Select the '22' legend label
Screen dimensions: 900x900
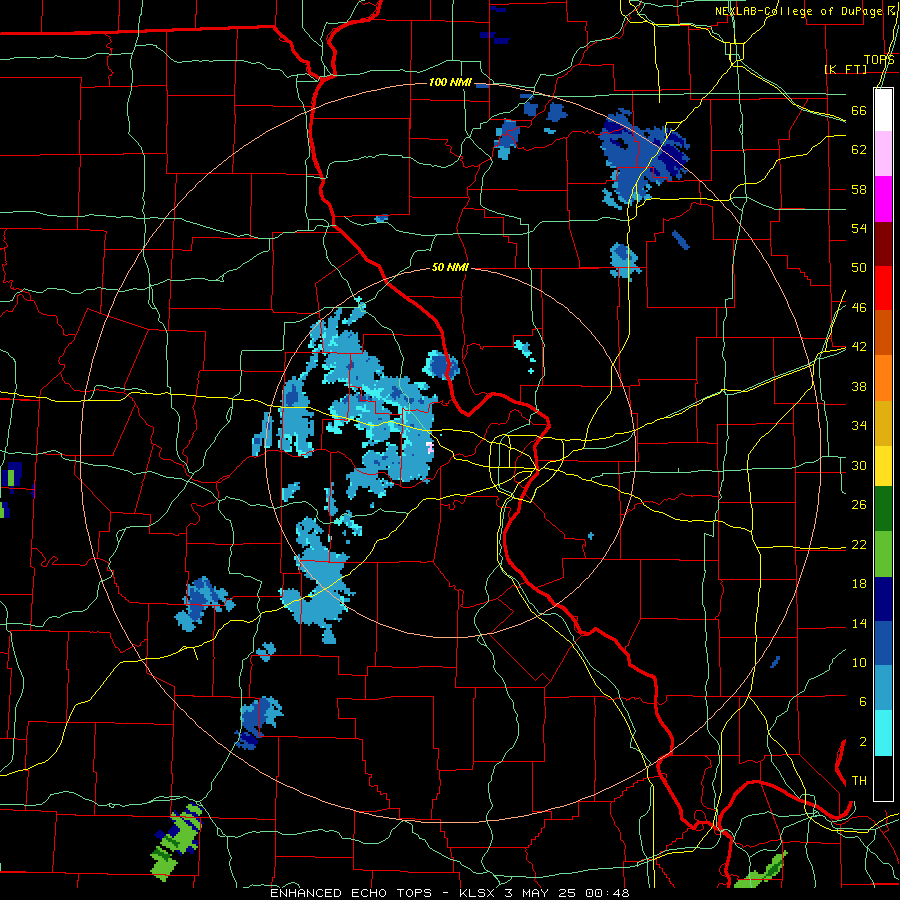pyautogui.click(x=859, y=544)
